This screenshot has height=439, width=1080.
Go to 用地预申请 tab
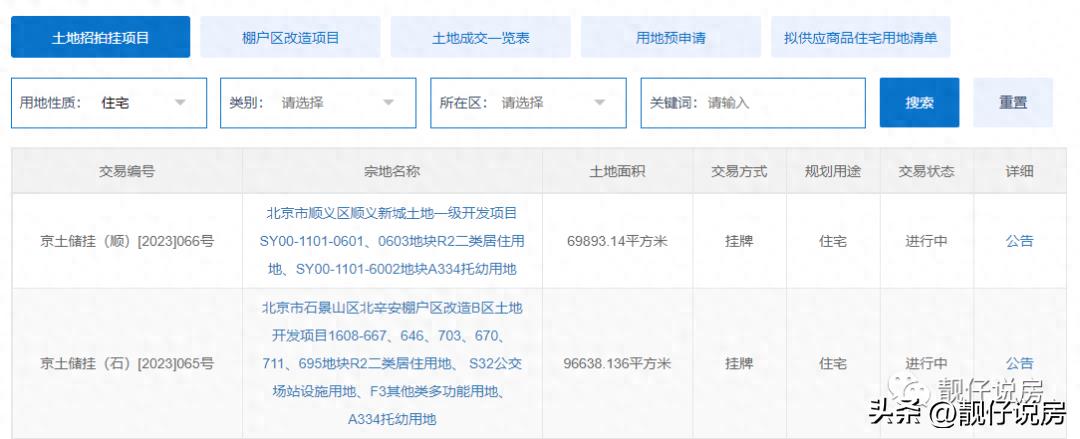(670, 38)
